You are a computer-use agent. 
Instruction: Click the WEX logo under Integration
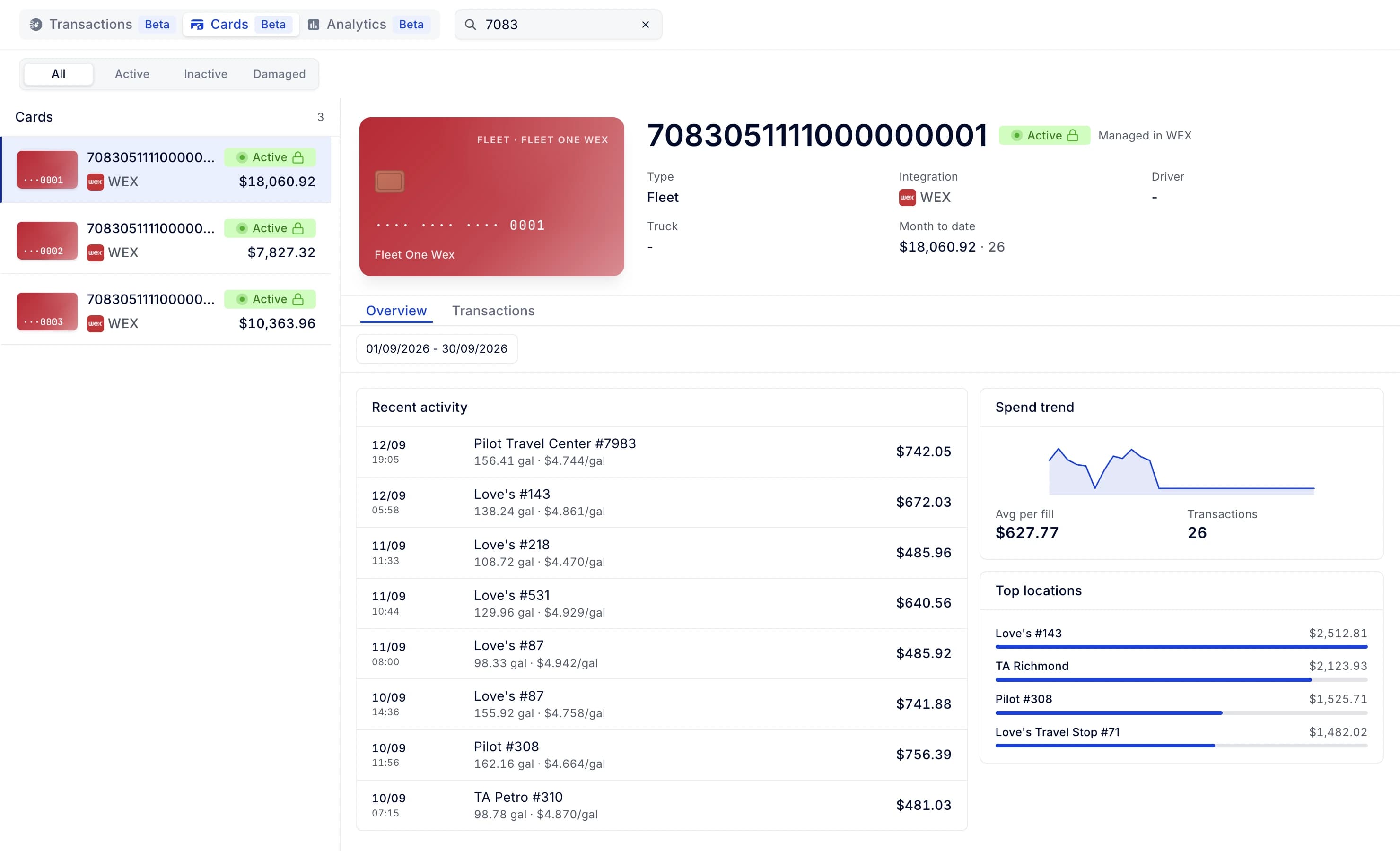(907, 197)
